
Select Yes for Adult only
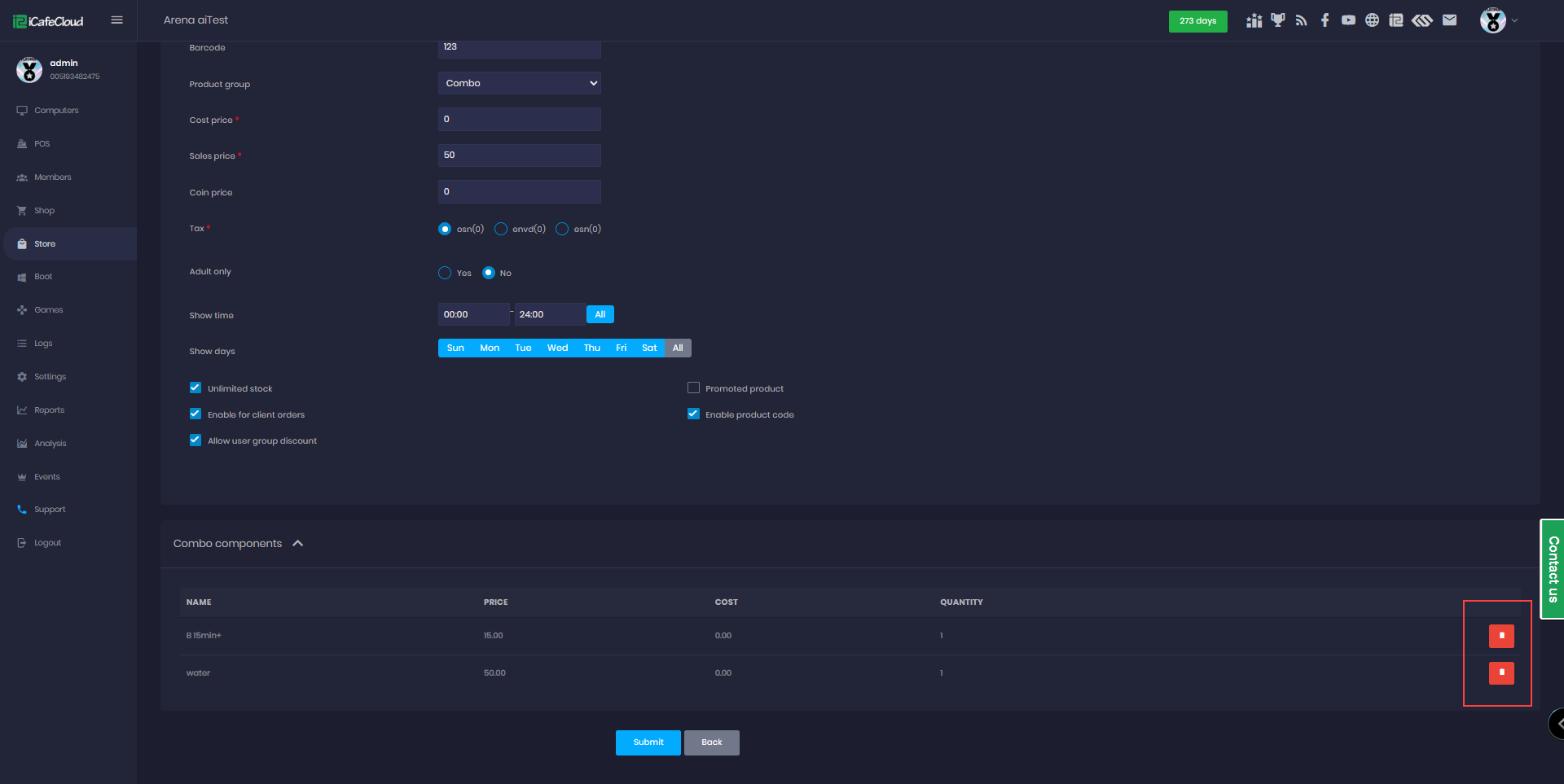(445, 273)
